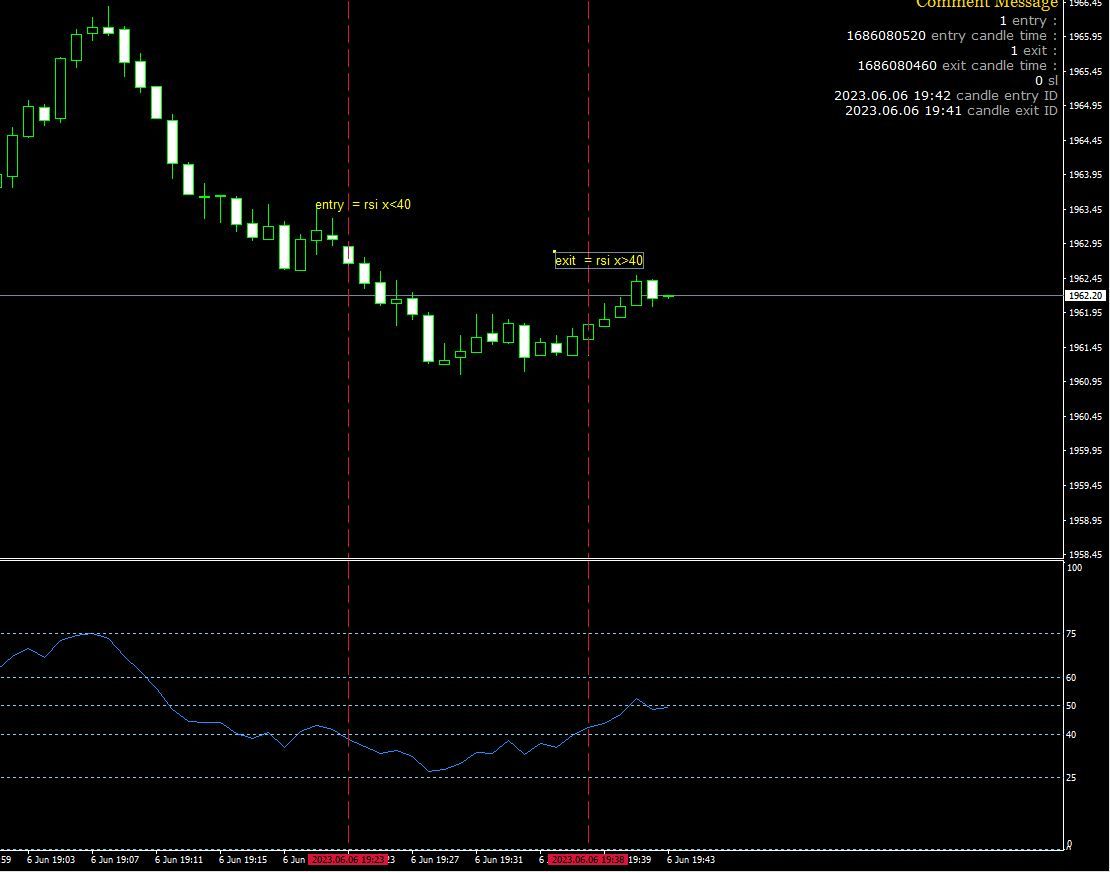1110x873 pixels.
Task: Click "2023.06.06 19:41 candle exit ID" text
Action: (951, 110)
